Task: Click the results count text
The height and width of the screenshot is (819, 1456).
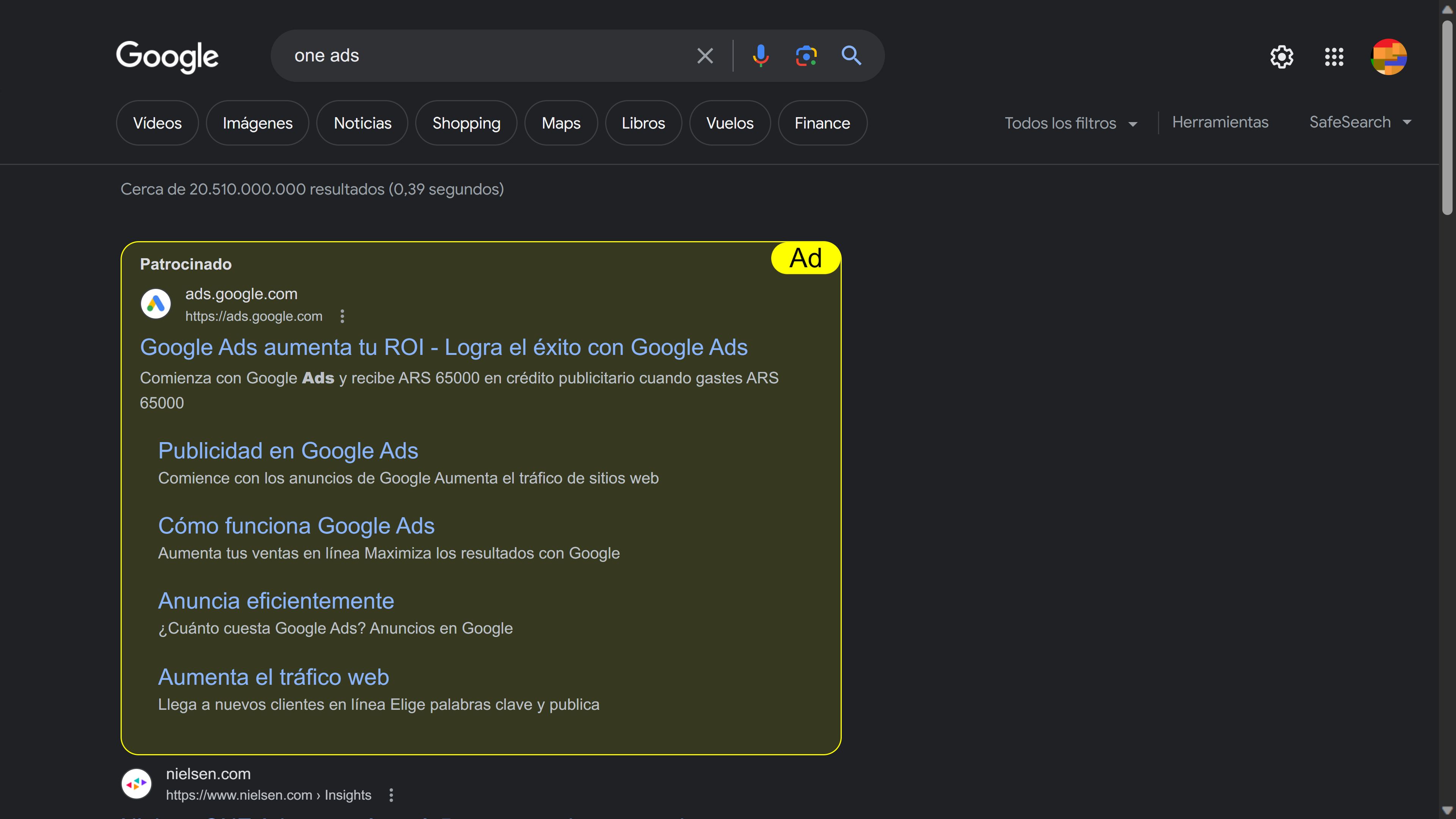Action: tap(312, 189)
